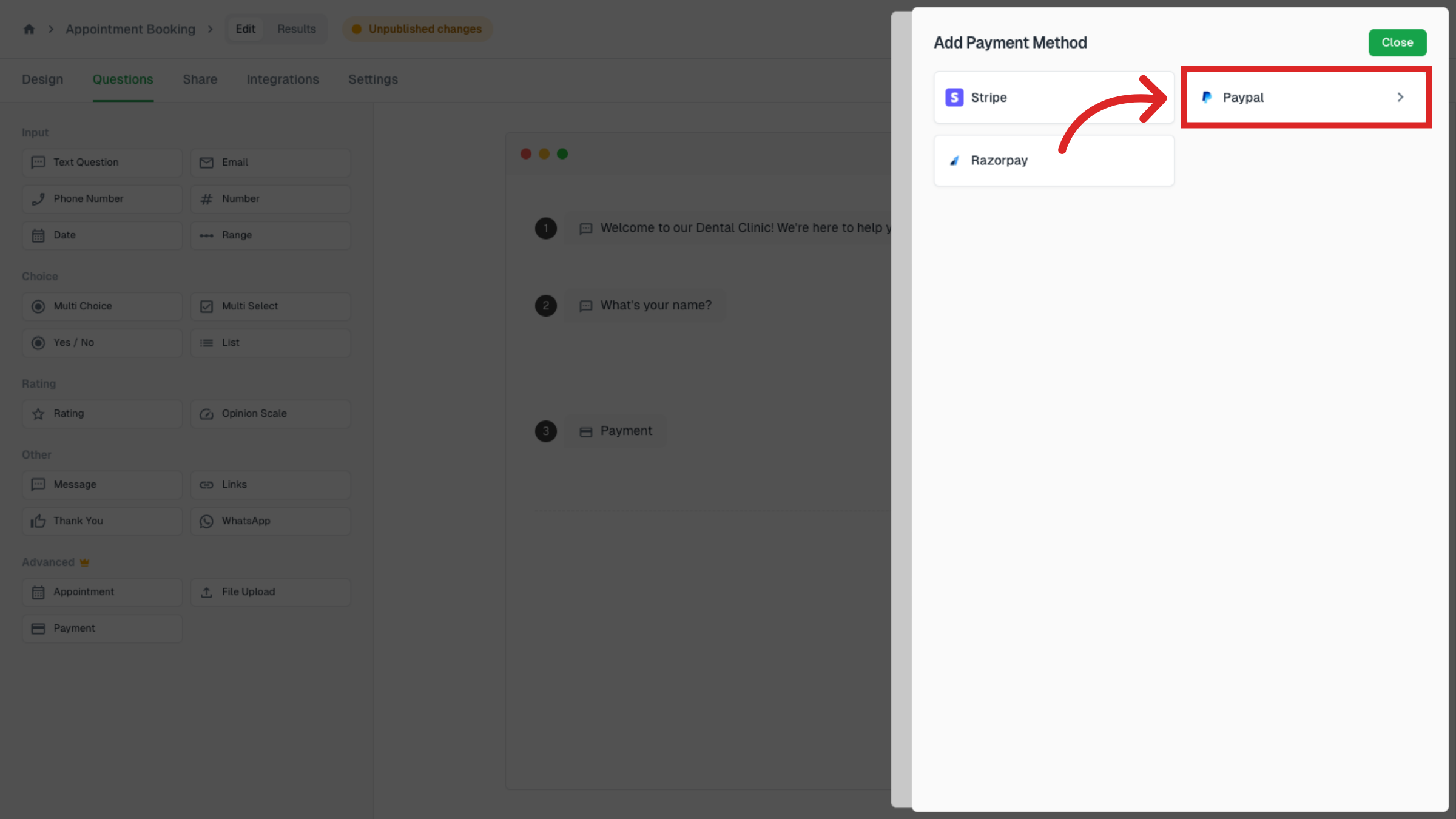Add a Text Question field
The image size is (1456, 819).
102,163
